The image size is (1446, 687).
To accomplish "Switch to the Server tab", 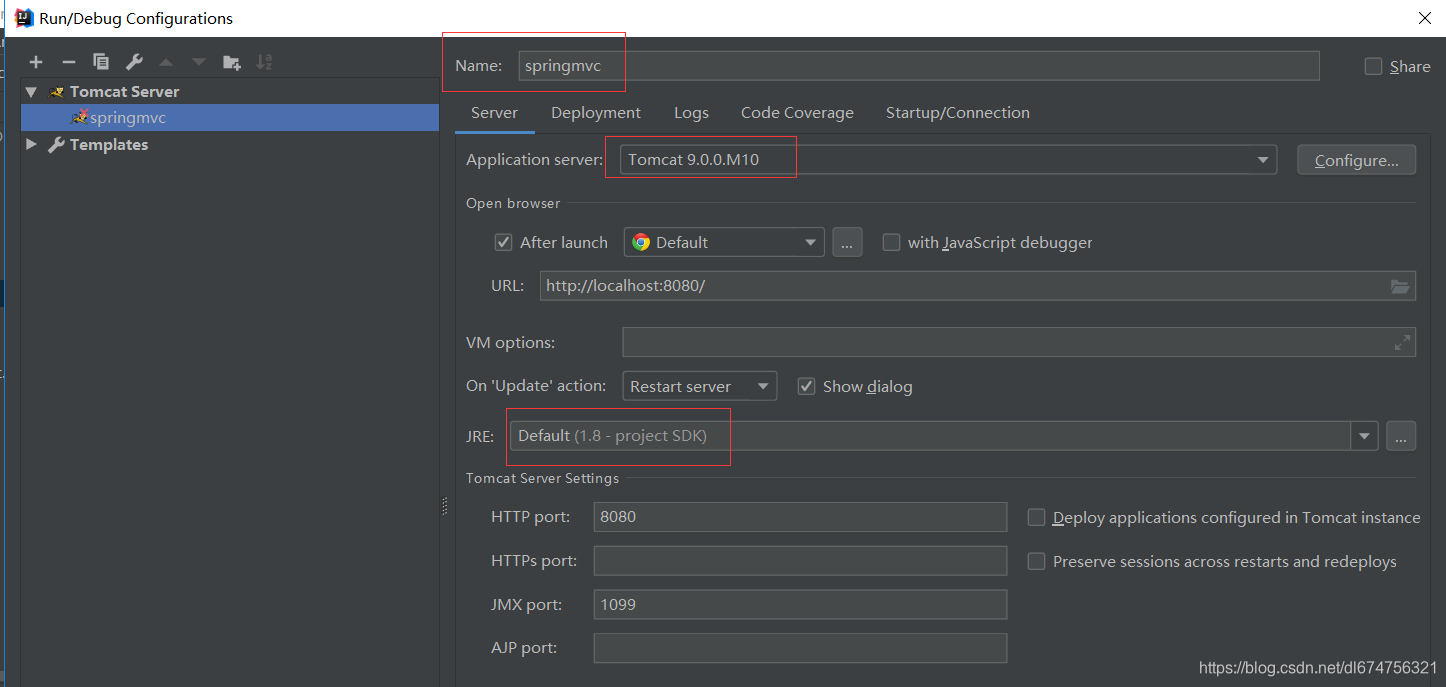I will click(x=494, y=113).
